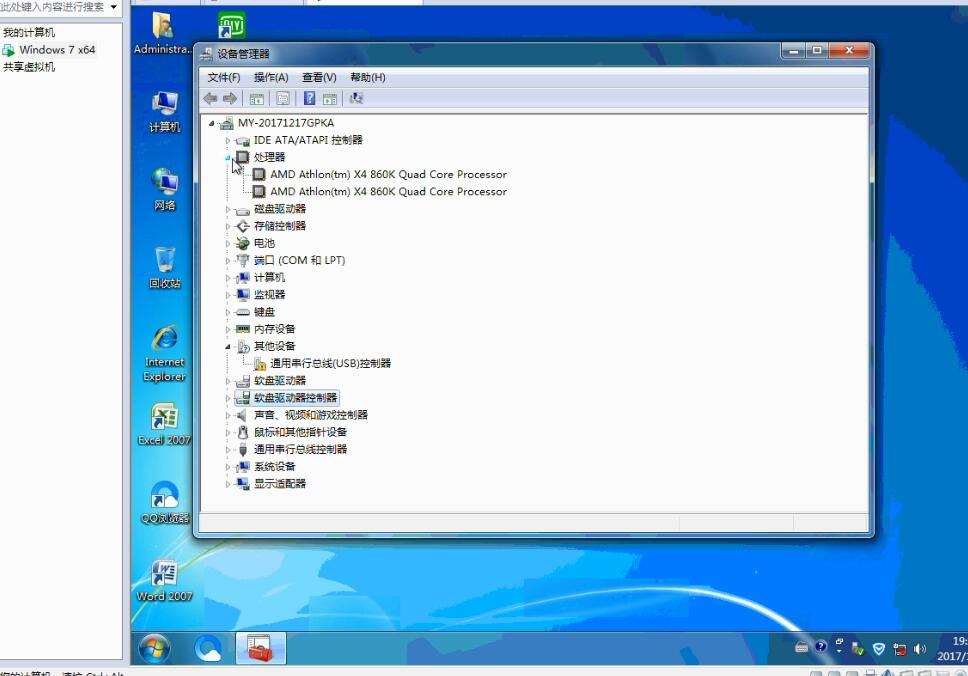Click the 电池 category icon
Viewport: 968px width, 676px height.
pyautogui.click(x=243, y=244)
